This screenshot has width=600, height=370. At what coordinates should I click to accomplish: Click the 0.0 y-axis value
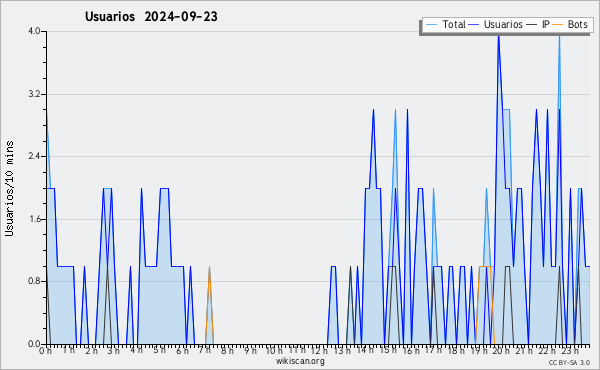(34, 344)
